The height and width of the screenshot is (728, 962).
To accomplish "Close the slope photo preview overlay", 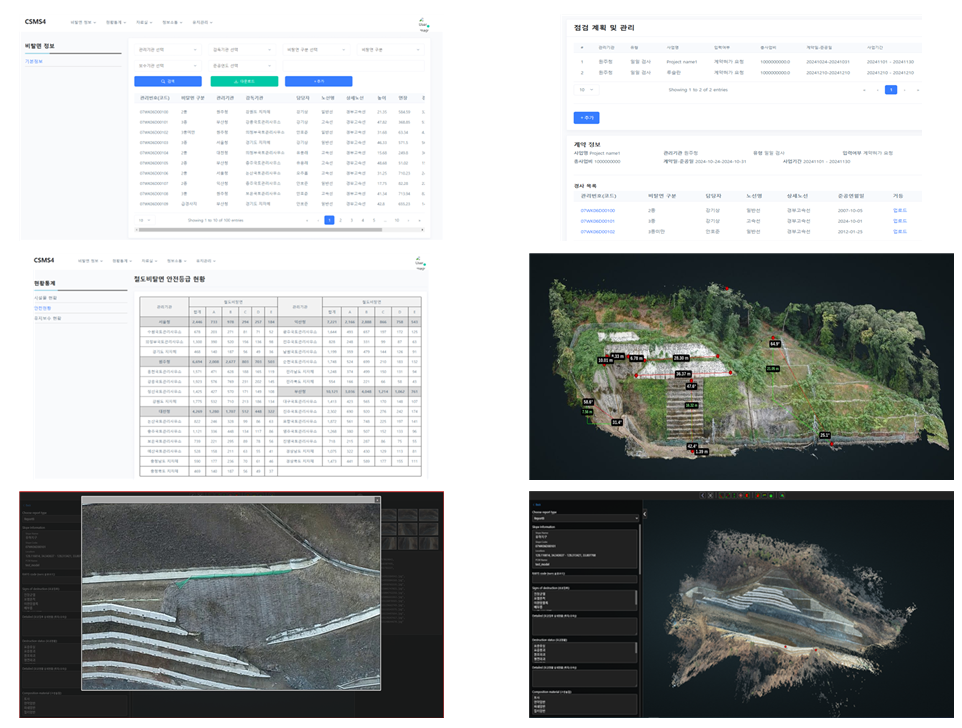I will [376, 500].
